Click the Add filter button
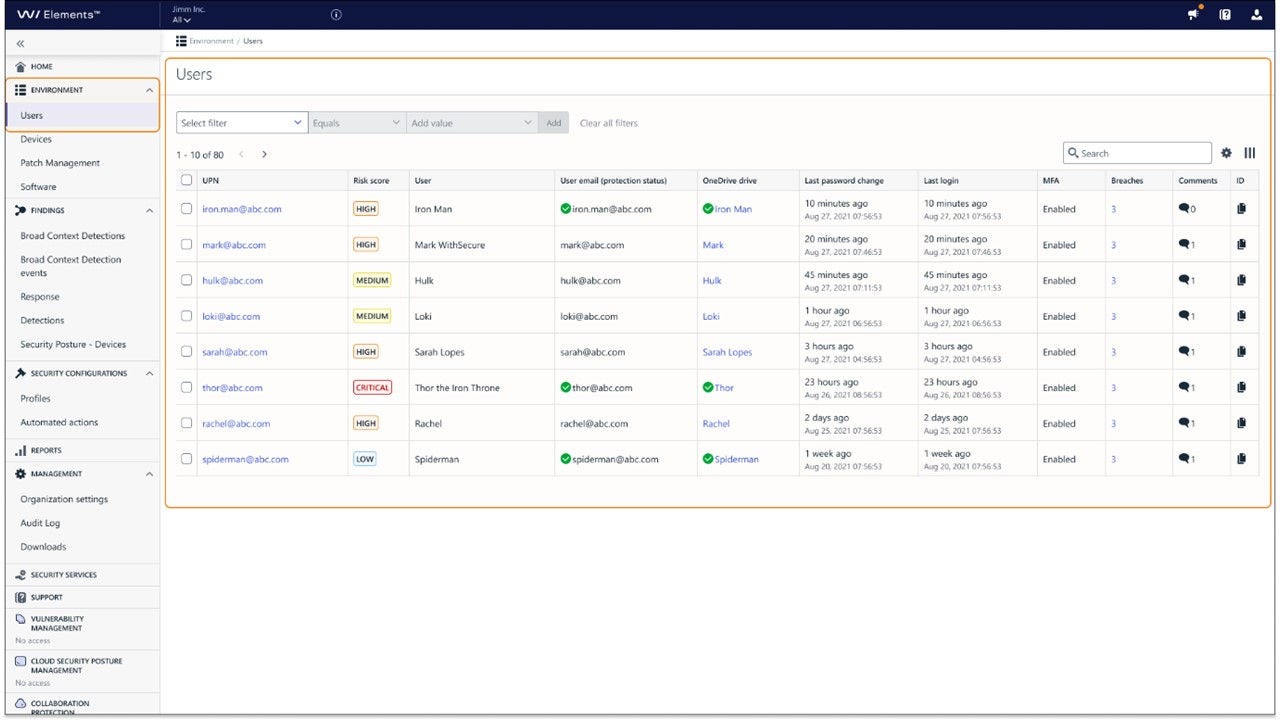This screenshot has height=720, width=1280. click(554, 123)
